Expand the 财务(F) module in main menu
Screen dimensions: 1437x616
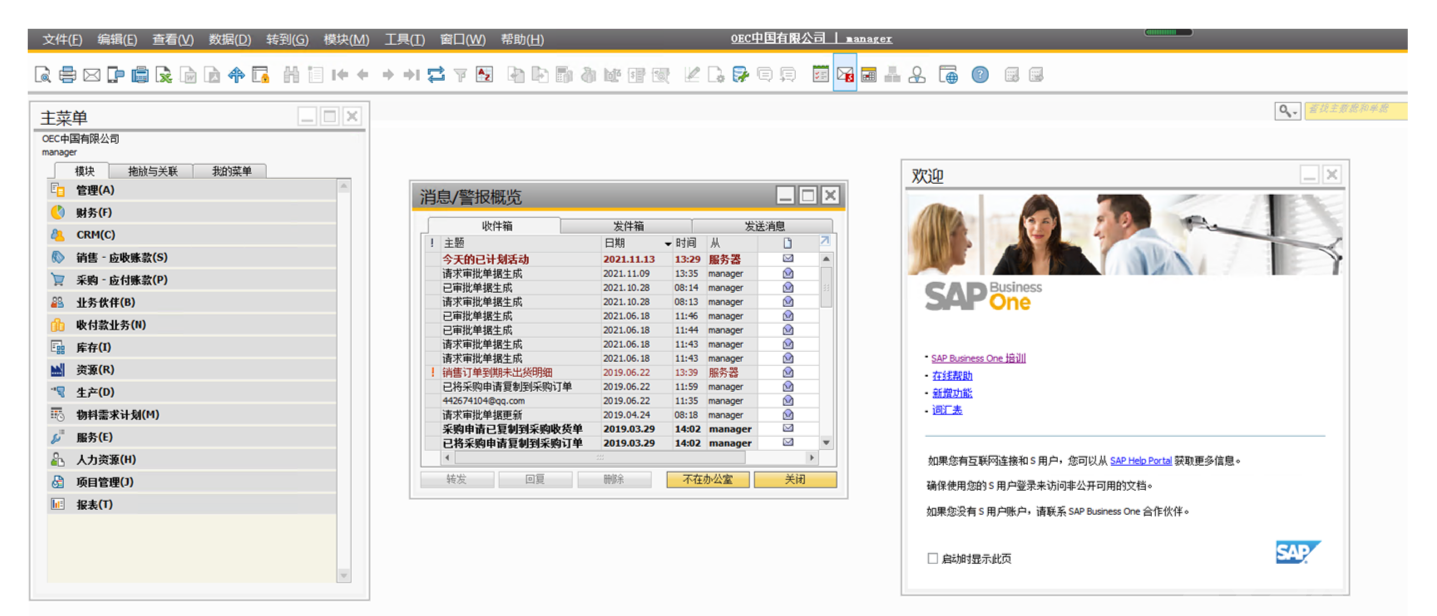click(94, 213)
